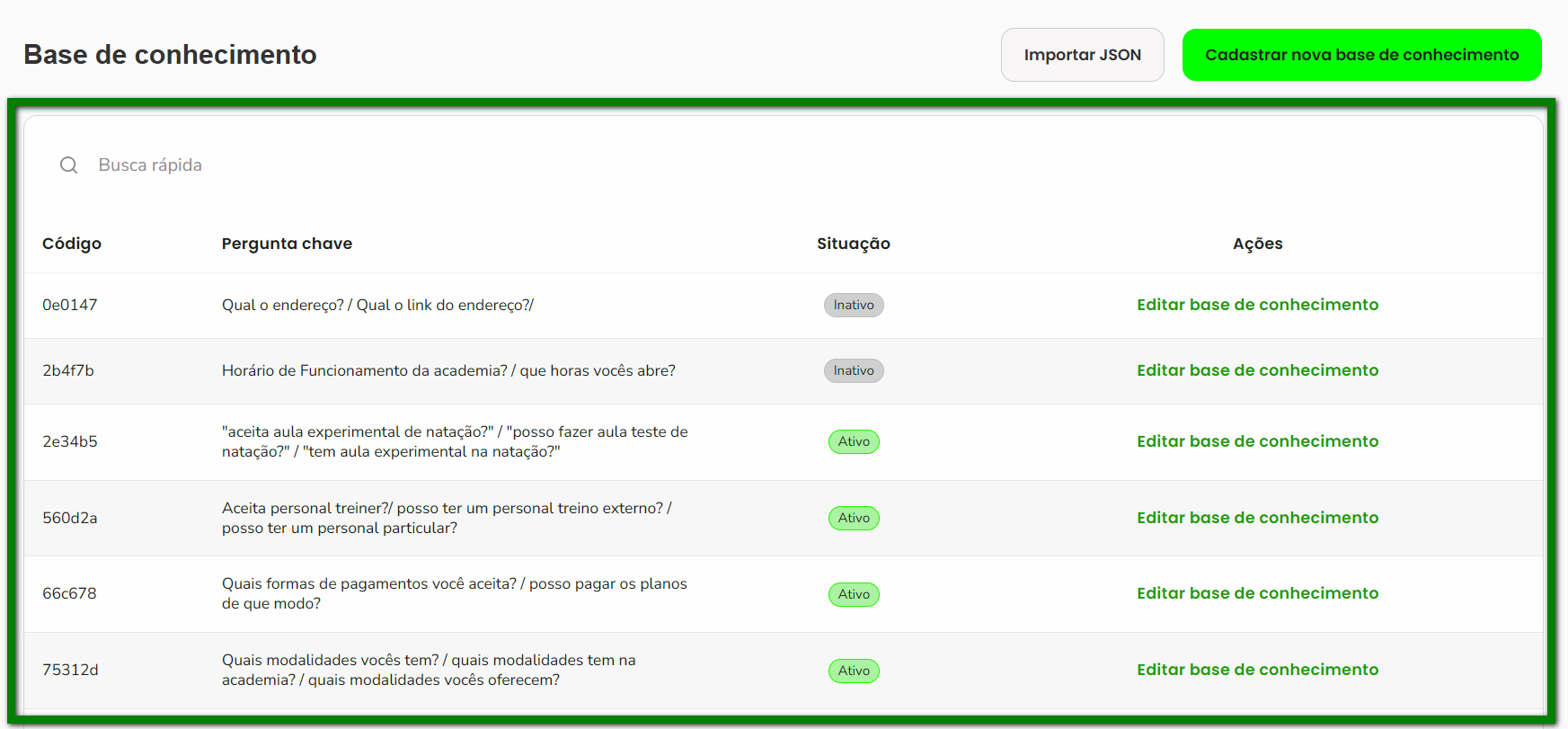Select the Ativo status of row 560d2a
This screenshot has height=729, width=1568.
(854, 519)
